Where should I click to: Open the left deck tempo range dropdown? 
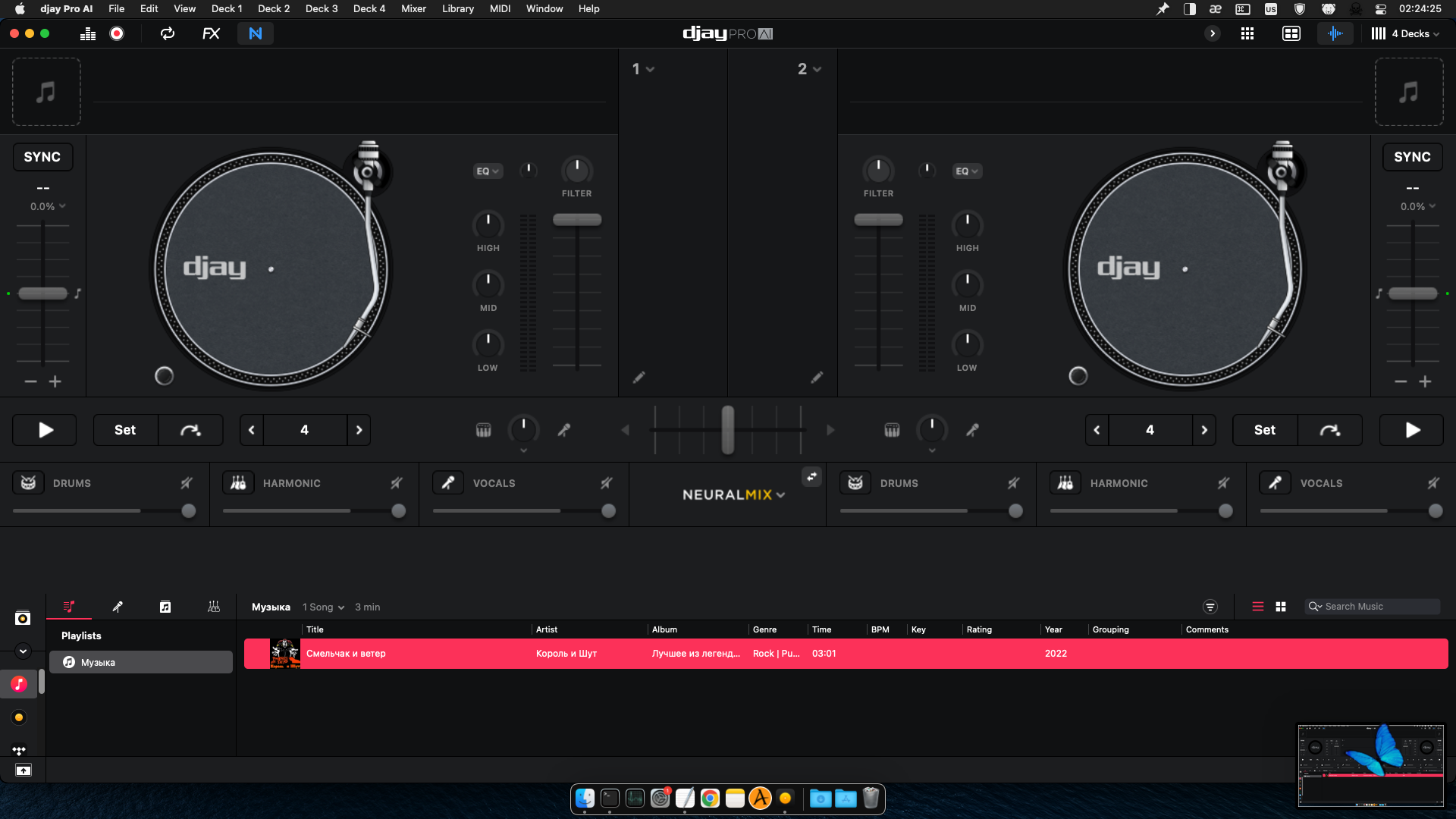pos(48,206)
